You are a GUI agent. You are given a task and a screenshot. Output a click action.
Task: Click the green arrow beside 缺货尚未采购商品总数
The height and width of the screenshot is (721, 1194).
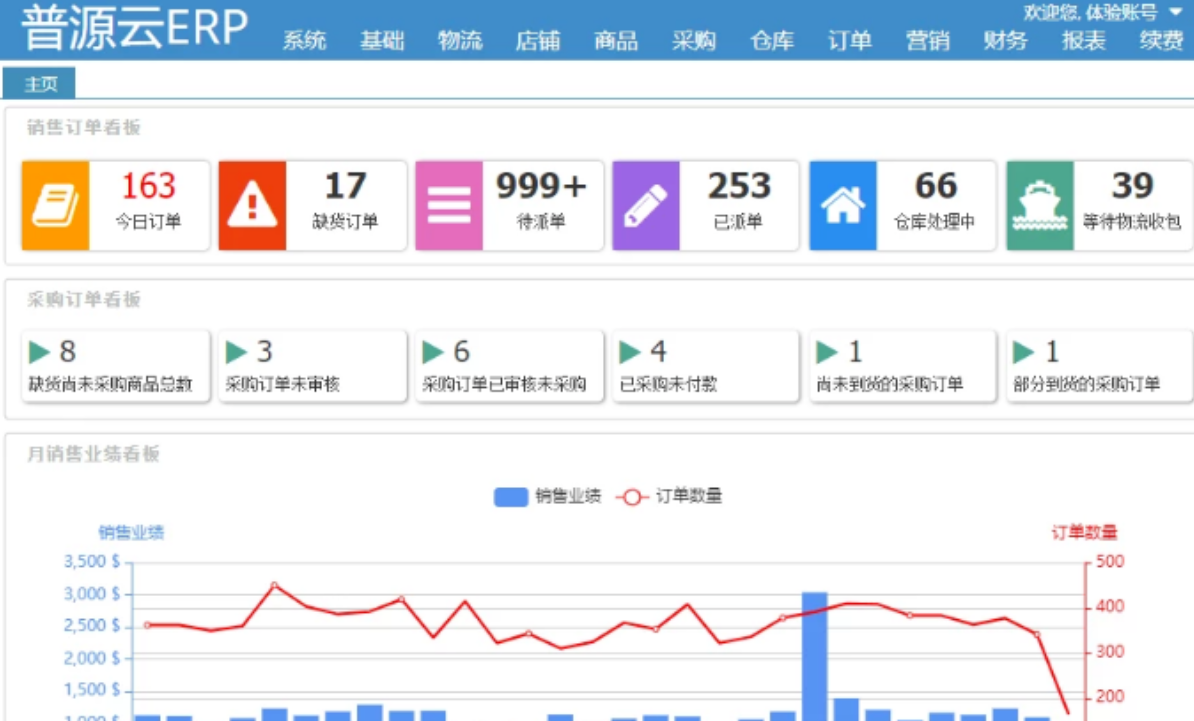[x=39, y=352]
